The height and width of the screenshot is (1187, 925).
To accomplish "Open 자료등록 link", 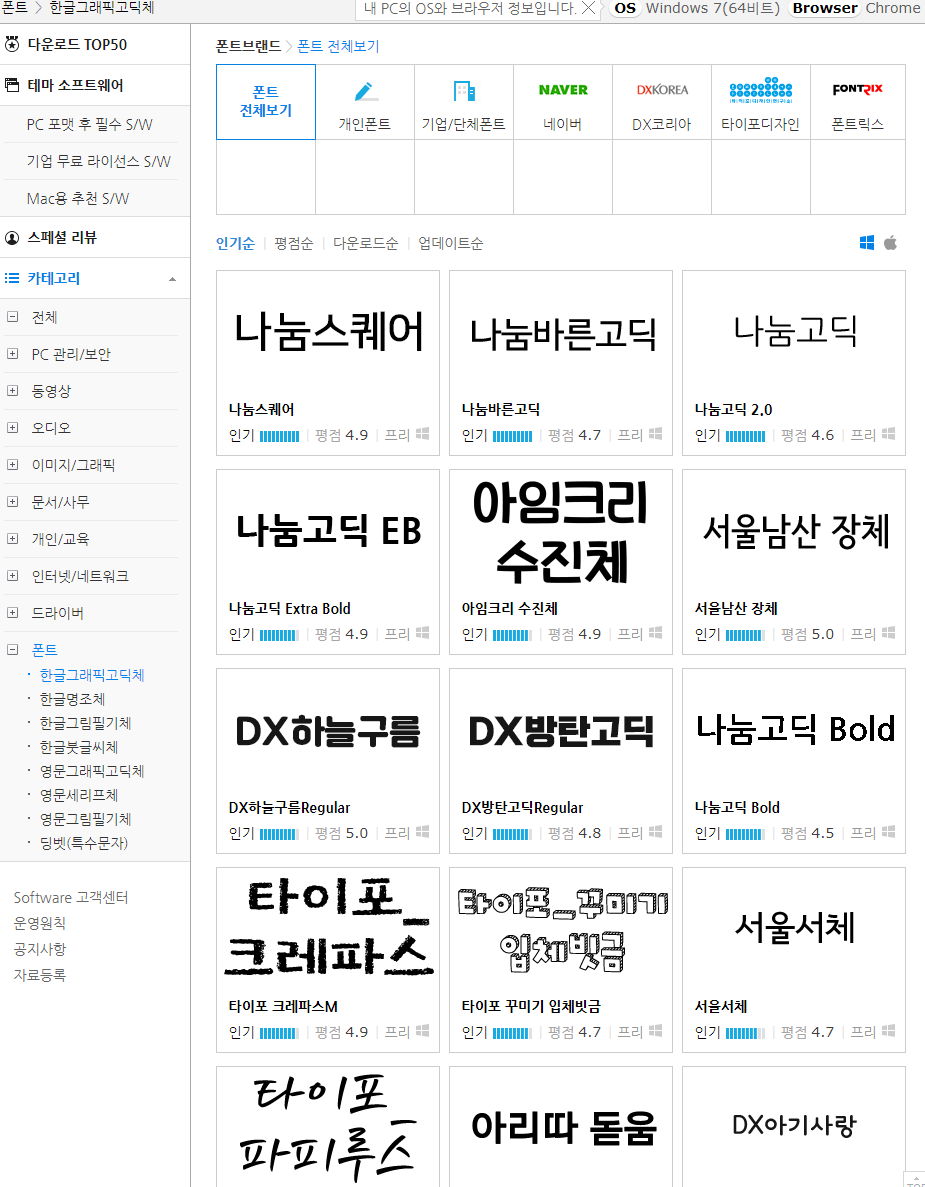I will tap(39, 975).
